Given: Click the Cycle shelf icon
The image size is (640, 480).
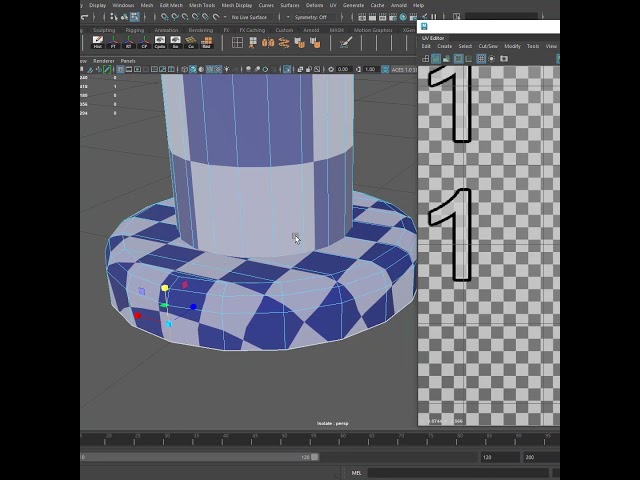Looking at the screenshot, I should tap(160, 42).
